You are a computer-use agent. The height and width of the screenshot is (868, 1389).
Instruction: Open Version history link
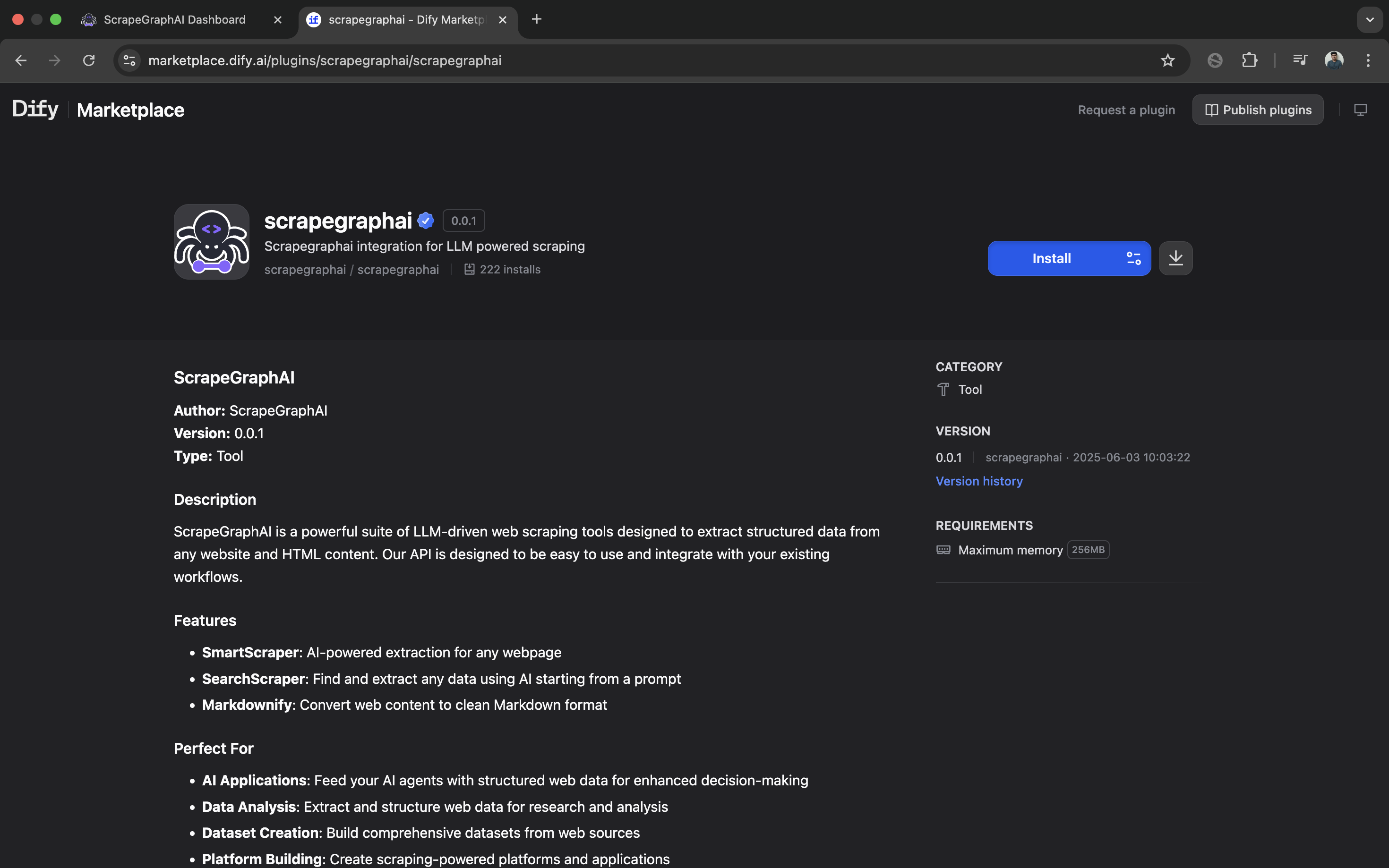pyautogui.click(x=979, y=481)
